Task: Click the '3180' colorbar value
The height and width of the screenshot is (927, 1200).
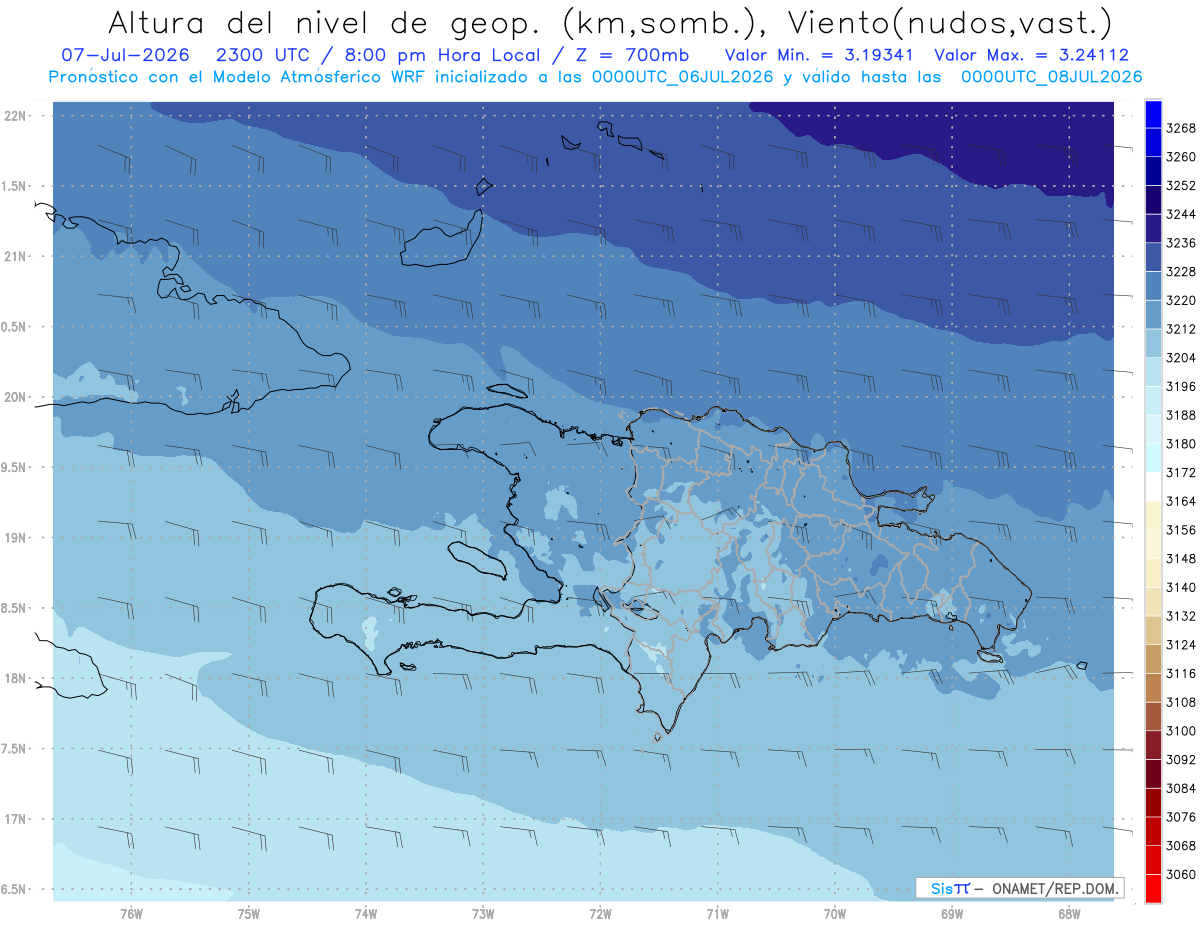Action: click(x=1181, y=444)
